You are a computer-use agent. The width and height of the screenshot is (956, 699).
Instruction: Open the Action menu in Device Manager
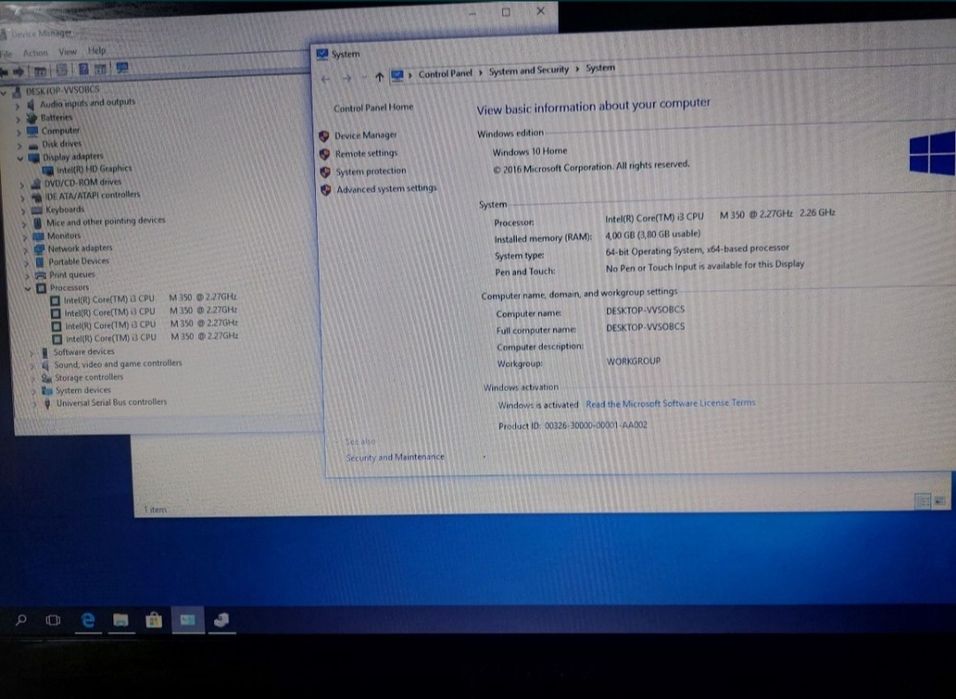click(35, 53)
